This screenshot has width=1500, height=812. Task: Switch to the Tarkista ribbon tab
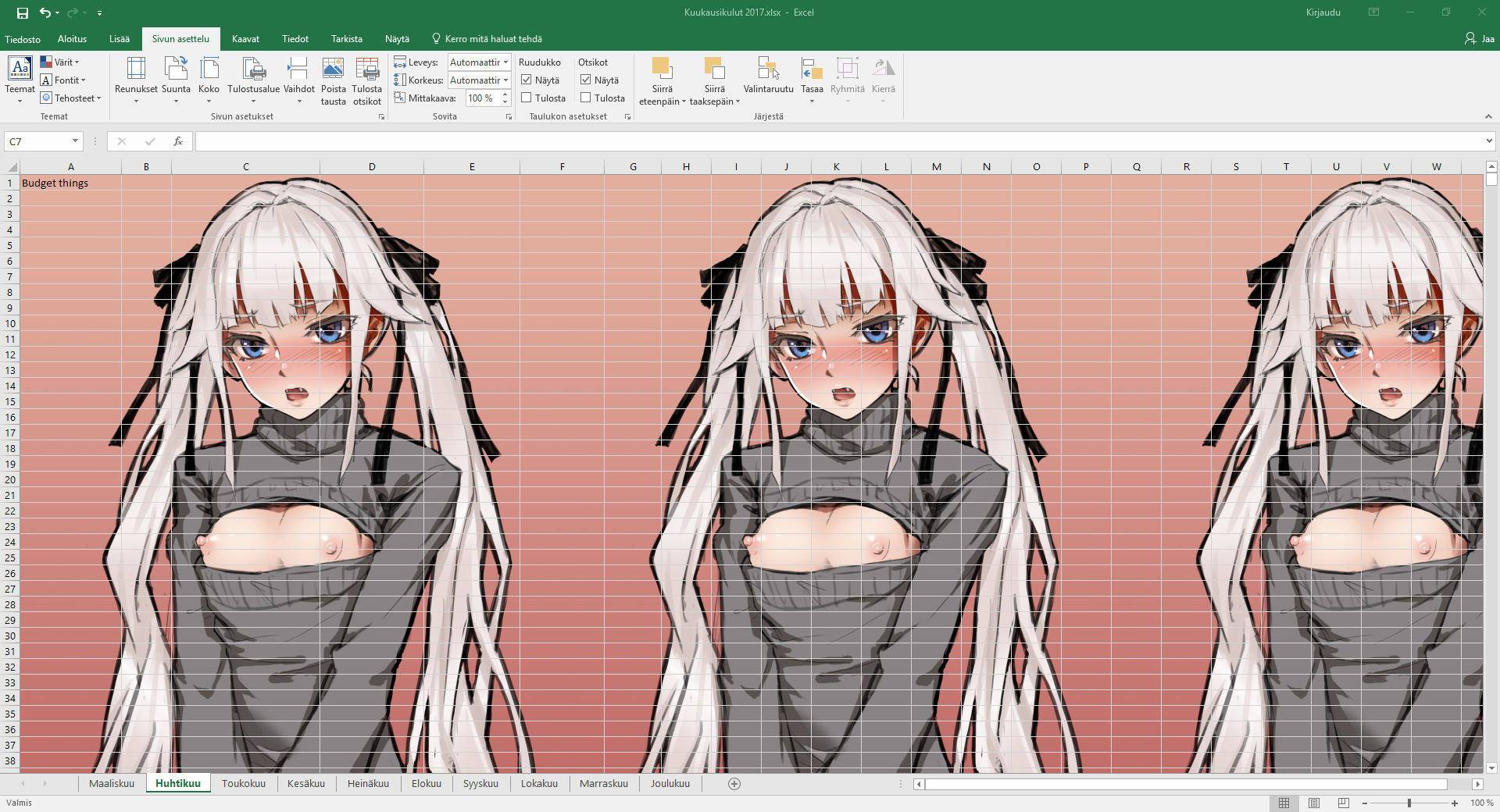pyautogui.click(x=347, y=39)
